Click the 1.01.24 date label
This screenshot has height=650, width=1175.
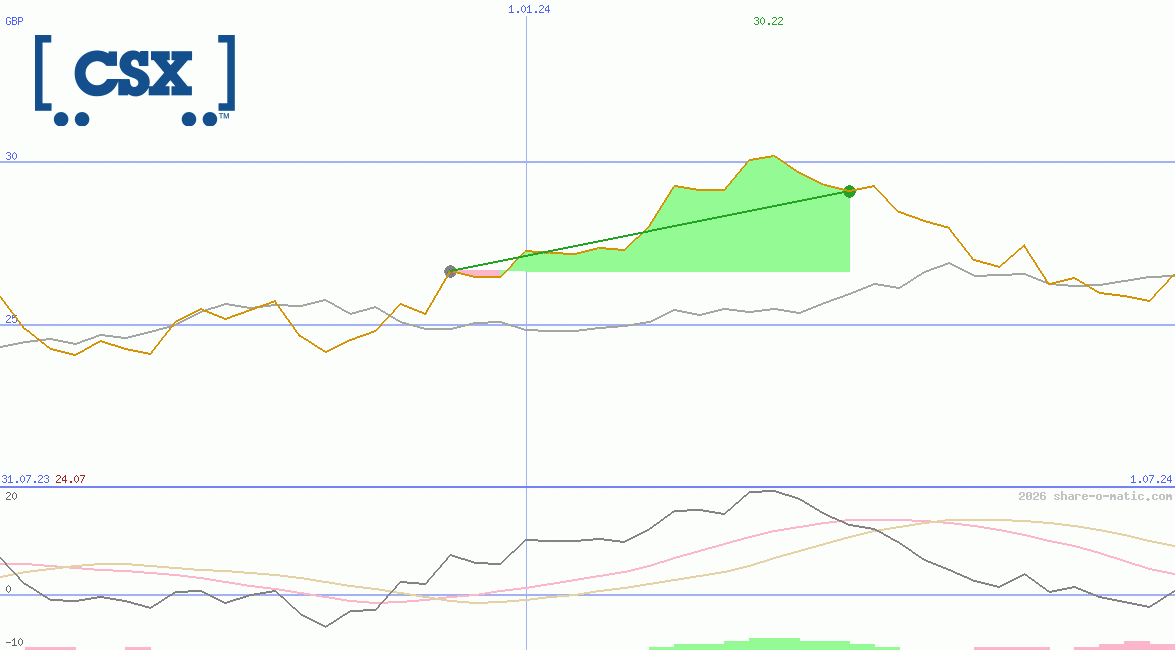(x=529, y=9)
